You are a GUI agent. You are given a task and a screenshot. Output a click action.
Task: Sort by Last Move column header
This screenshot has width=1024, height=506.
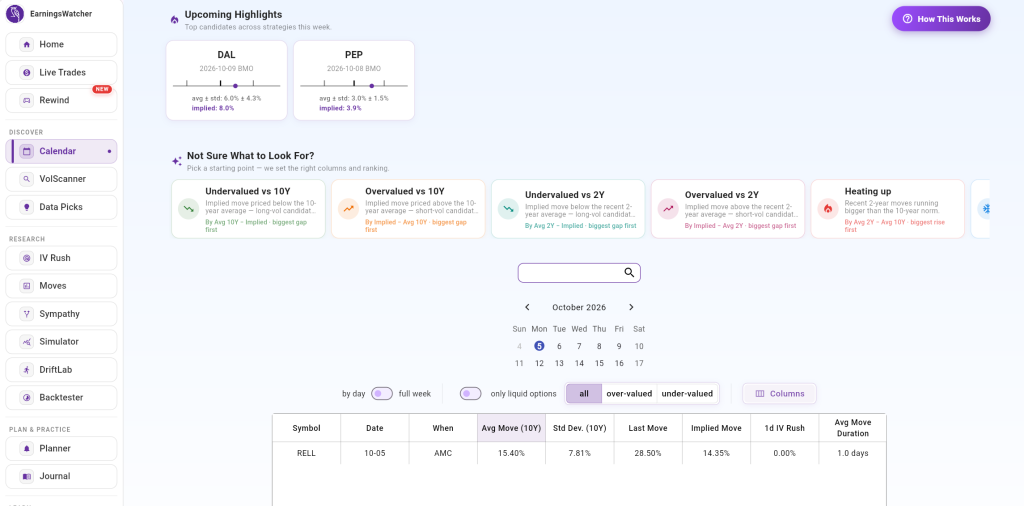point(648,428)
